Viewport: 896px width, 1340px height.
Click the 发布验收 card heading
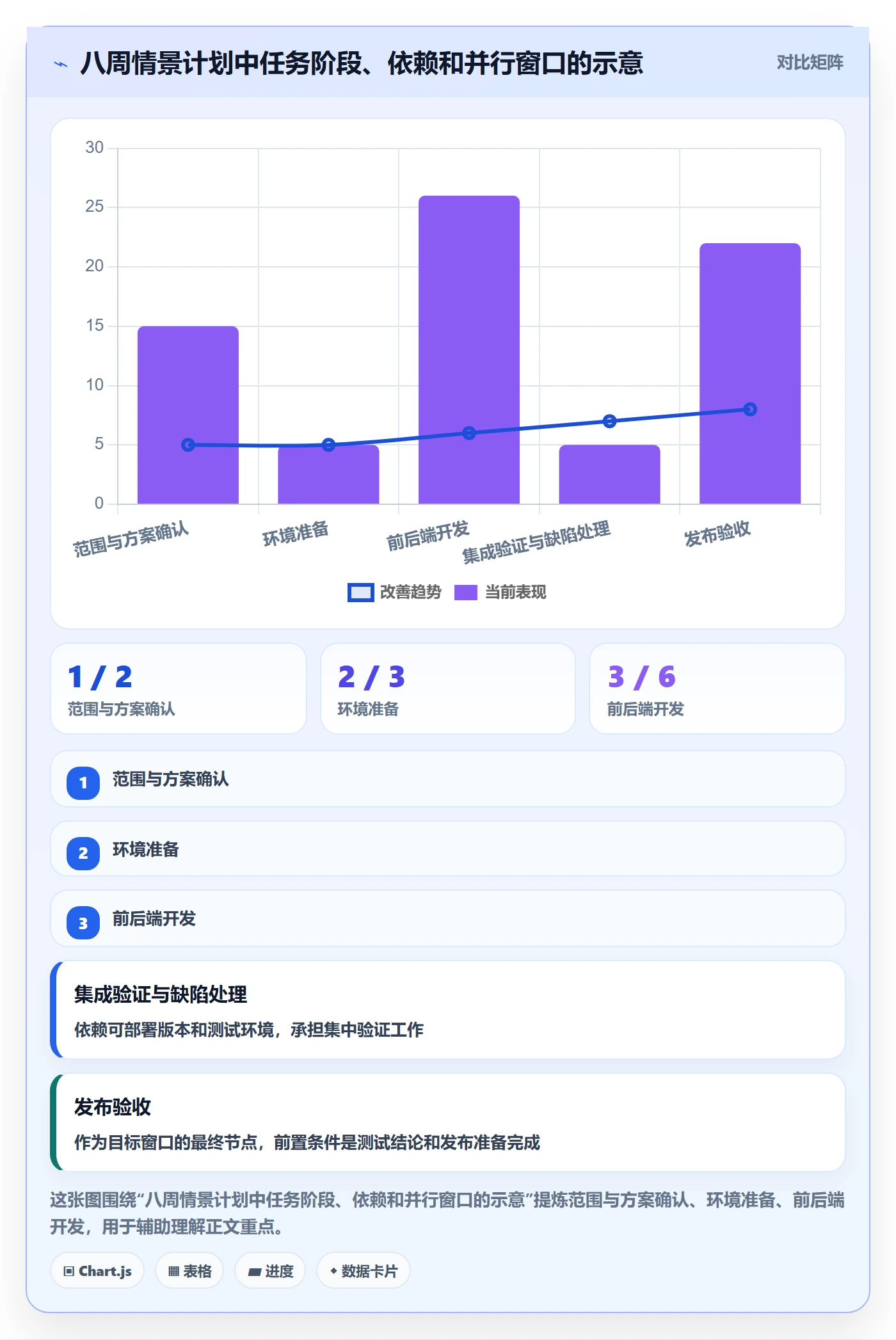pos(113,1107)
